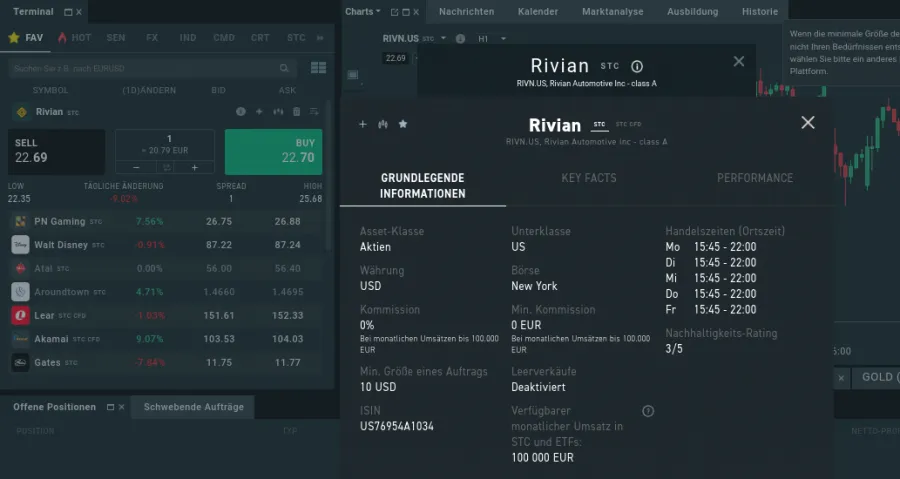Viewport: 900px width, 479px height.
Task: Open the FAV star watchlist tab
Action: point(26,38)
